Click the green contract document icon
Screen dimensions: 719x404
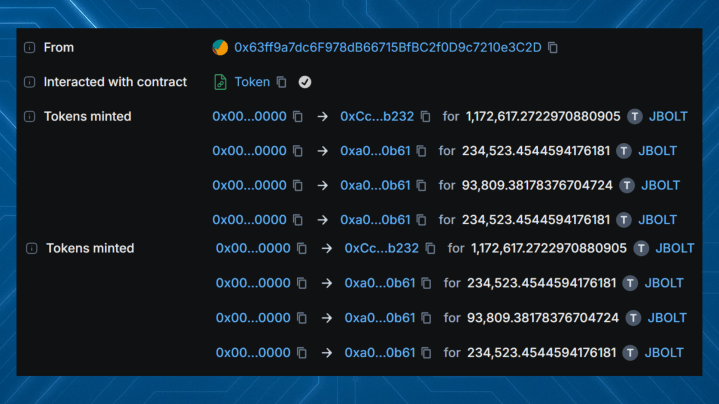(220, 82)
